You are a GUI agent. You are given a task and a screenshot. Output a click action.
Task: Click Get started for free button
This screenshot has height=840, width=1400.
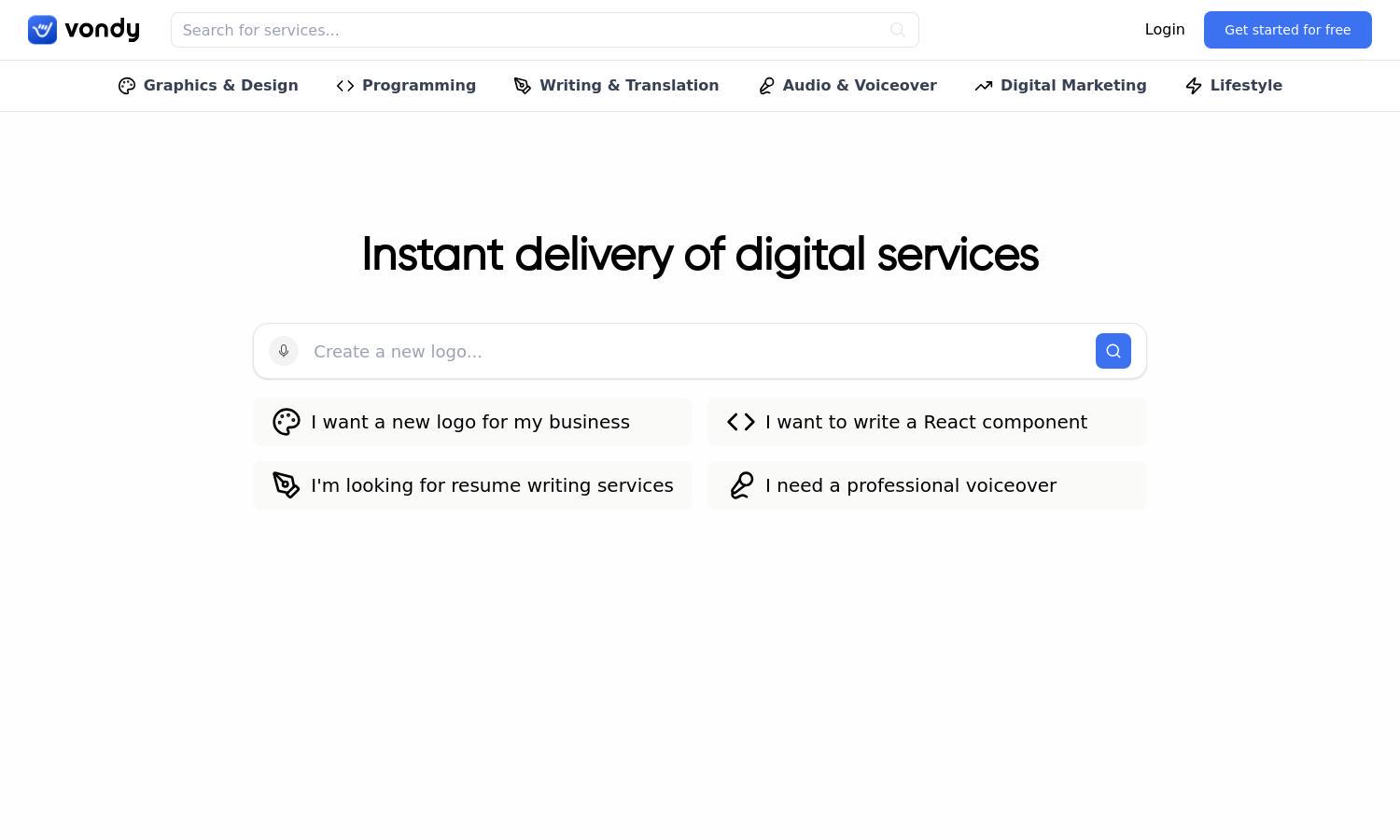click(1288, 30)
